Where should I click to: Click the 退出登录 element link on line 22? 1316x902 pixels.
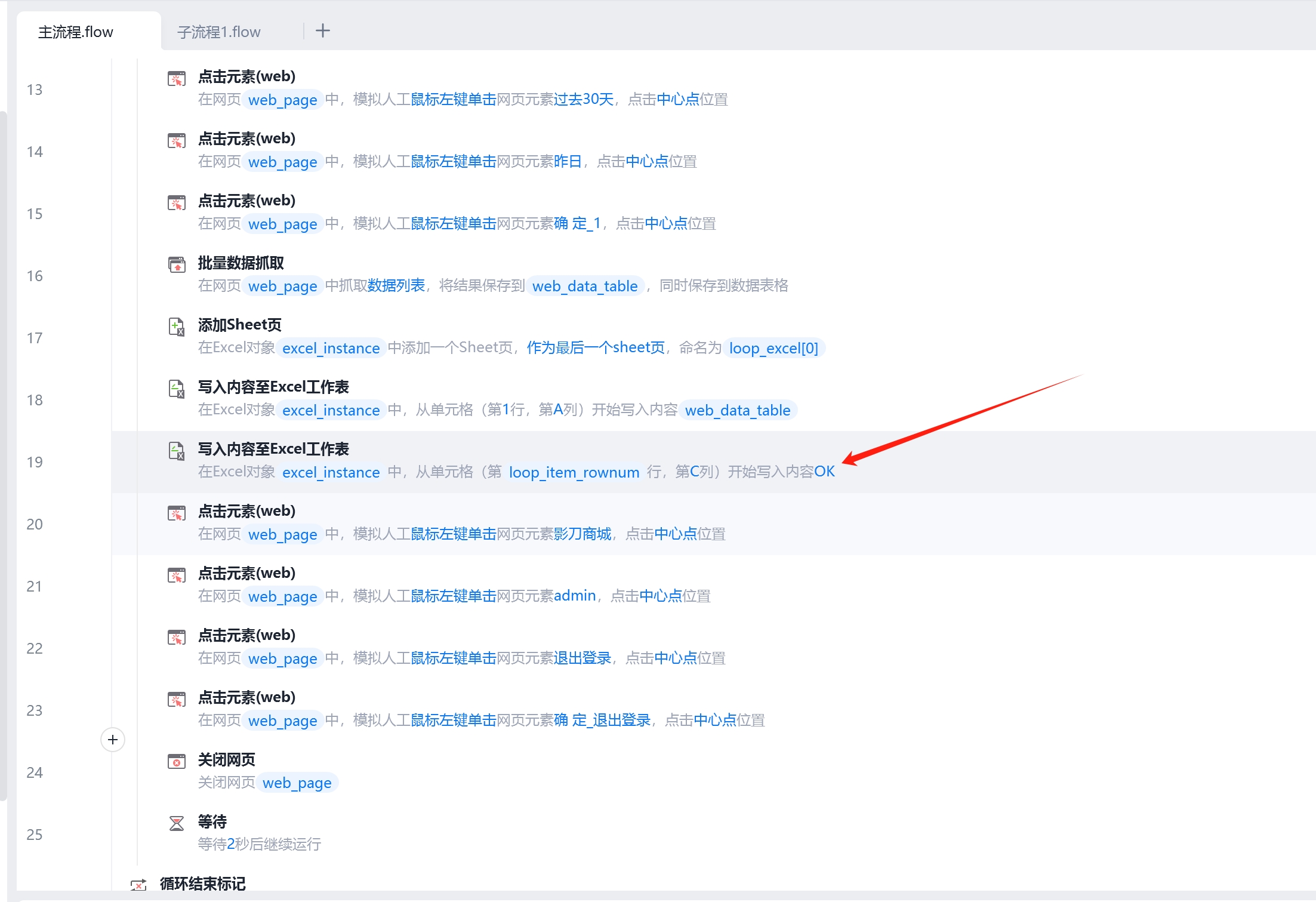point(582,658)
